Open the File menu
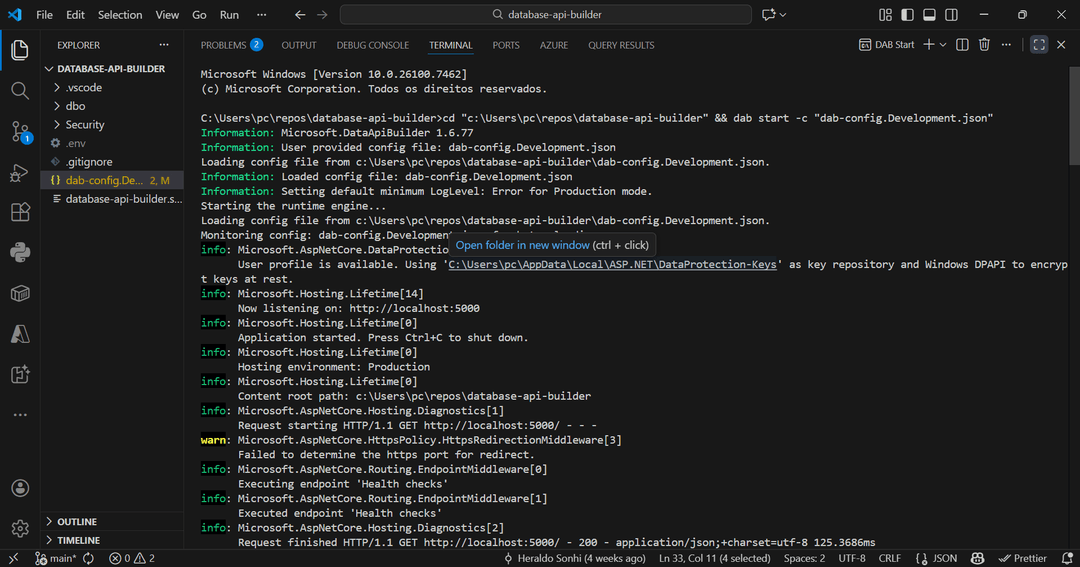The height and width of the screenshot is (567, 1080). [44, 14]
